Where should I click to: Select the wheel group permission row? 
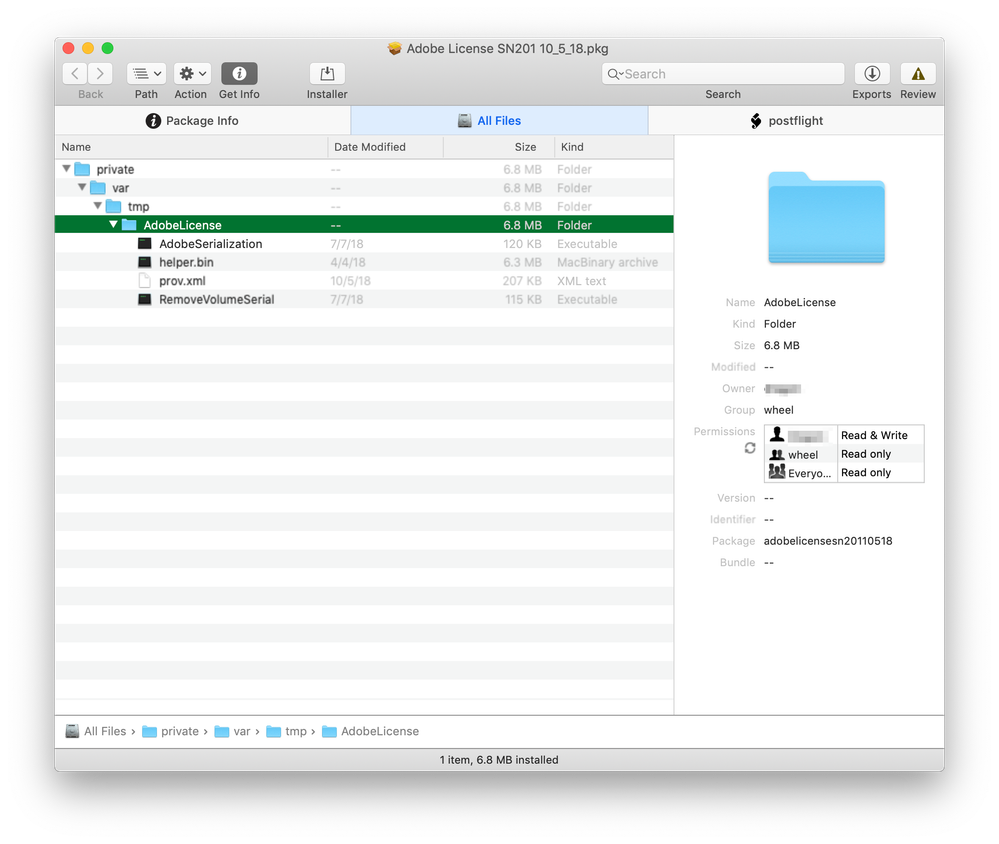(x=844, y=454)
